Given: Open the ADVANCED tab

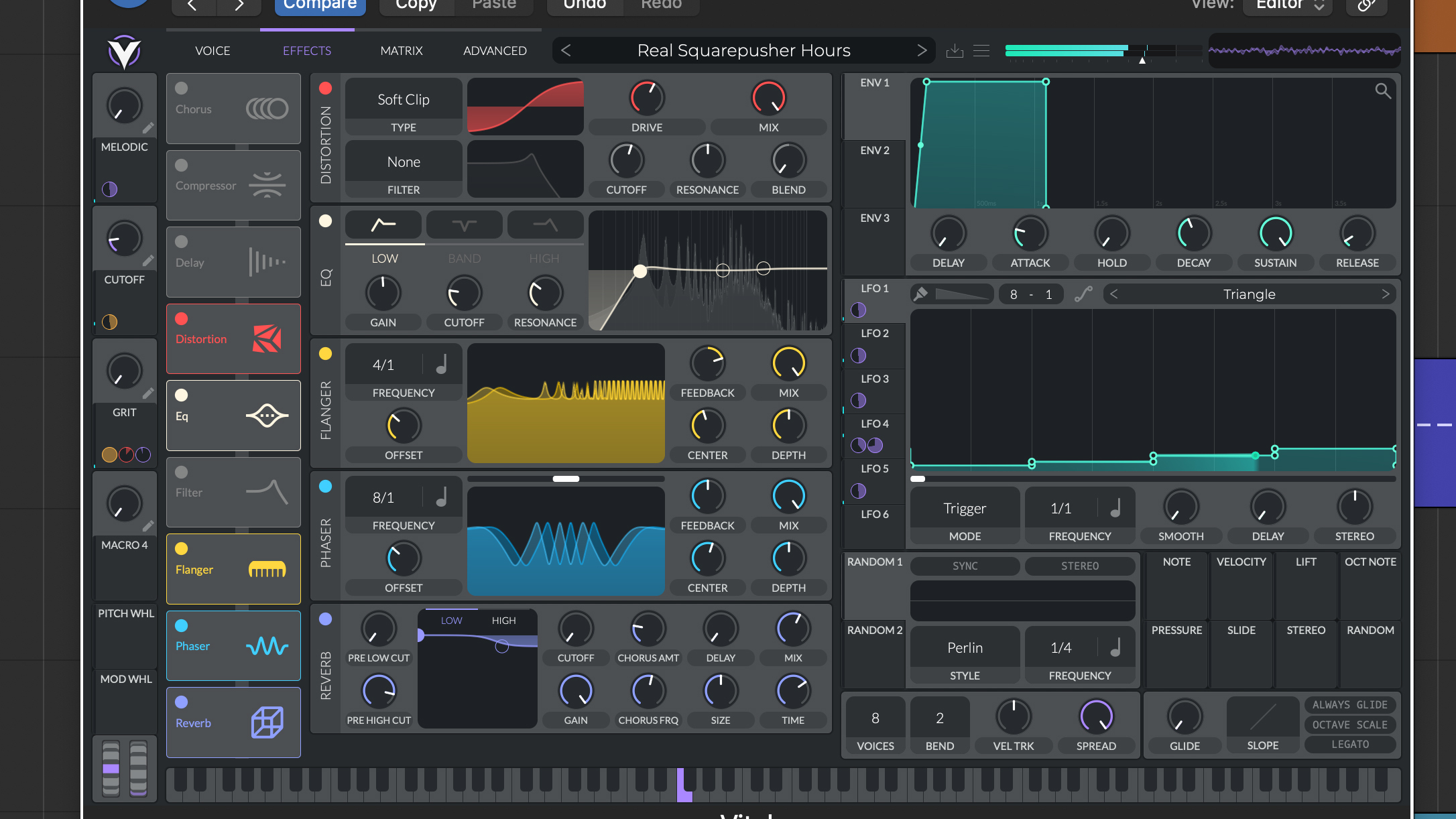Looking at the screenshot, I should point(495,51).
